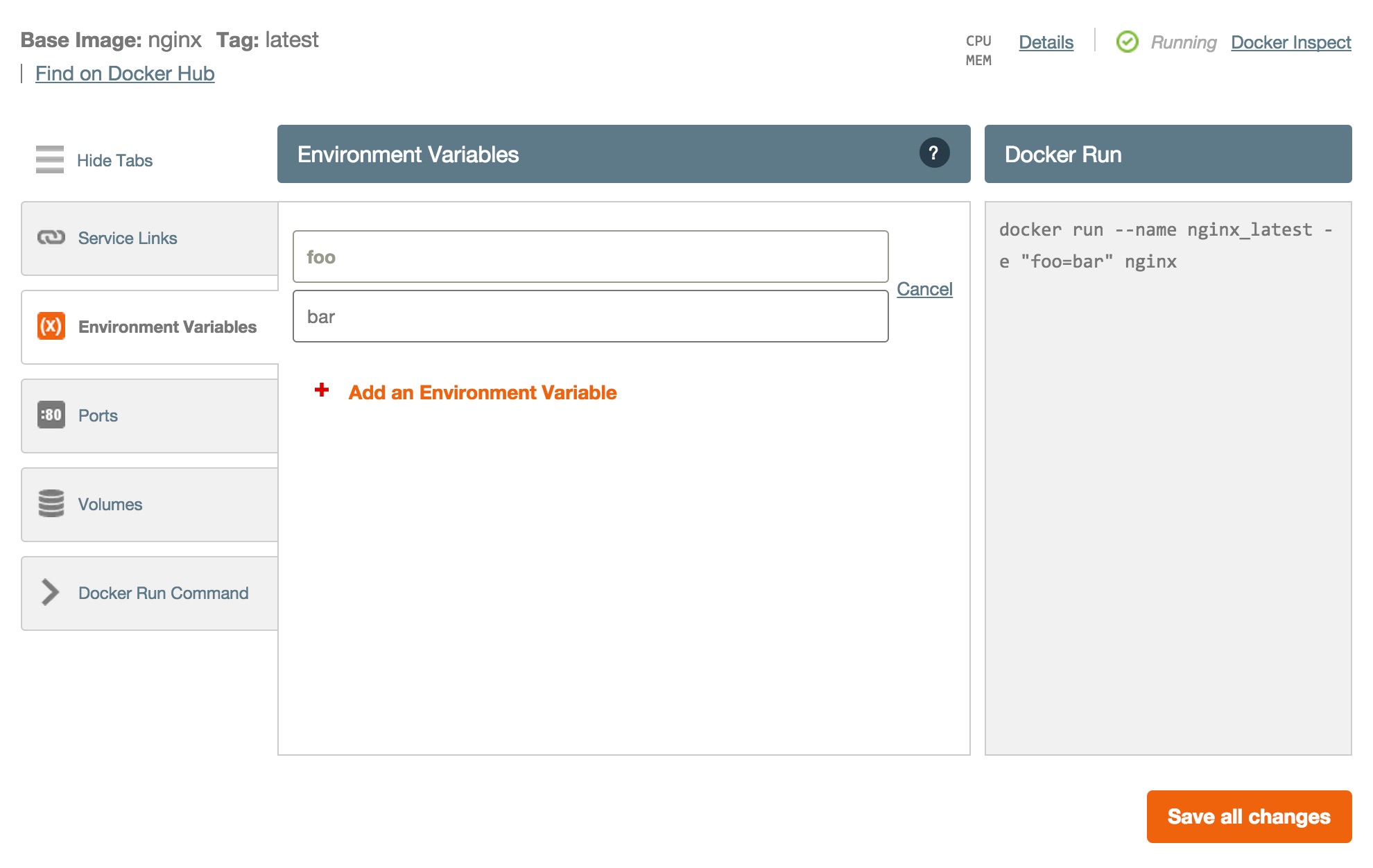The width and height of the screenshot is (1373, 868).
Task: Click the CPU label
Action: pos(978,41)
